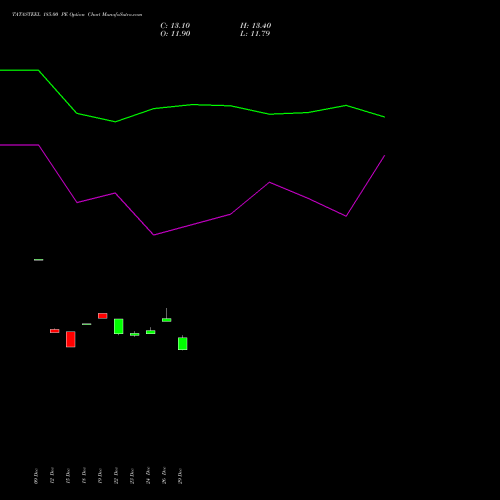
Task: Select the 19 Dec date label
Action: pyautogui.click(x=100, y=476)
